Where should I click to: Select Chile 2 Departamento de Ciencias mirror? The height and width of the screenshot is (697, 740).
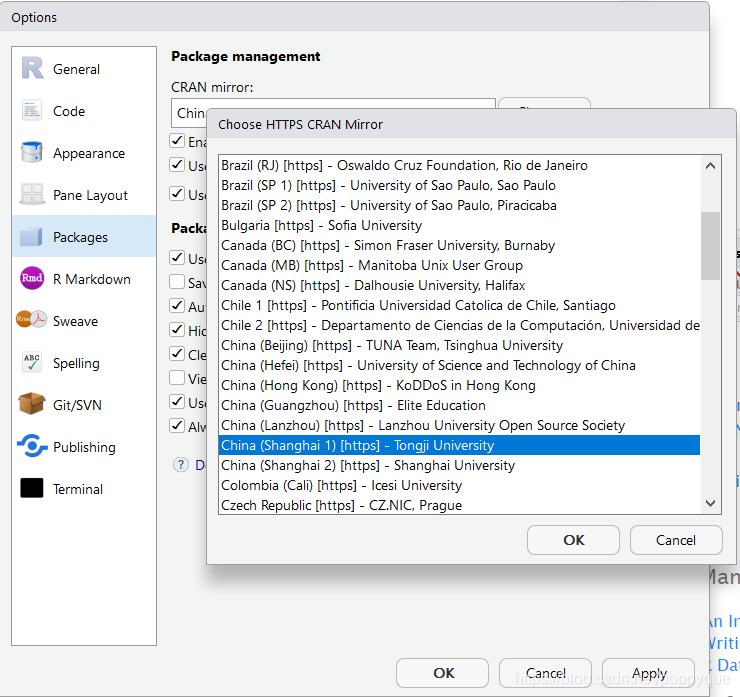click(x=459, y=325)
